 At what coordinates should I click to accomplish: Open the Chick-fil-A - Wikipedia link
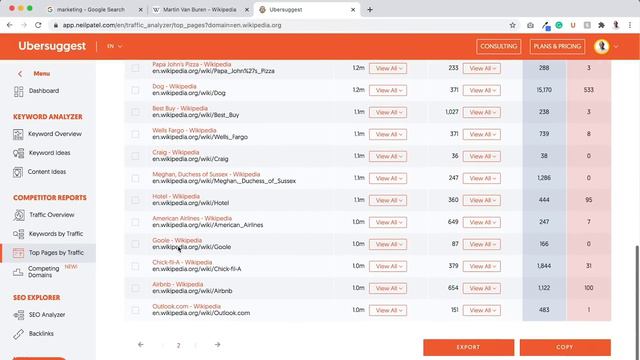(182, 262)
